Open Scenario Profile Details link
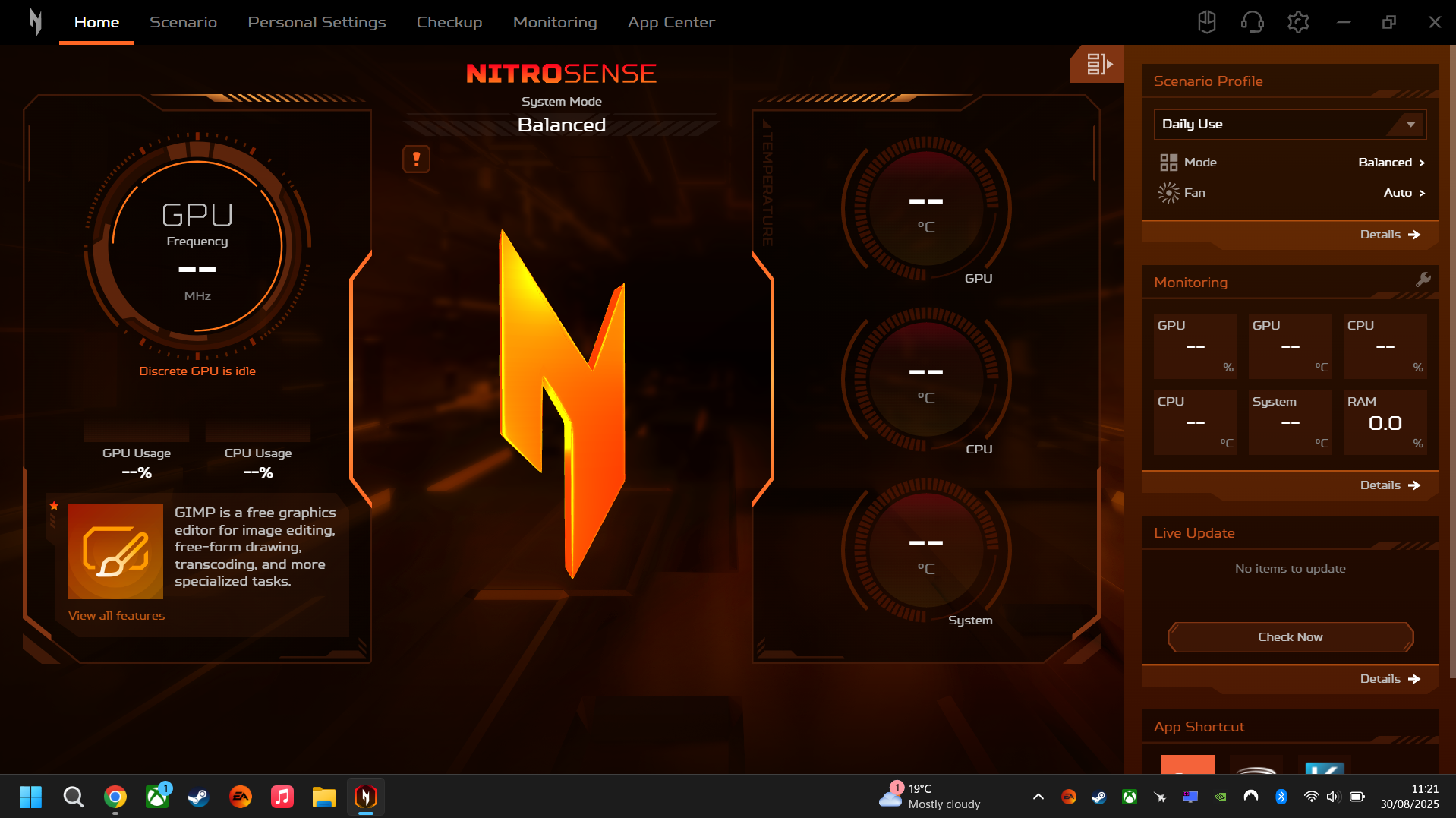Viewport: 1456px width, 818px height. [x=1390, y=235]
